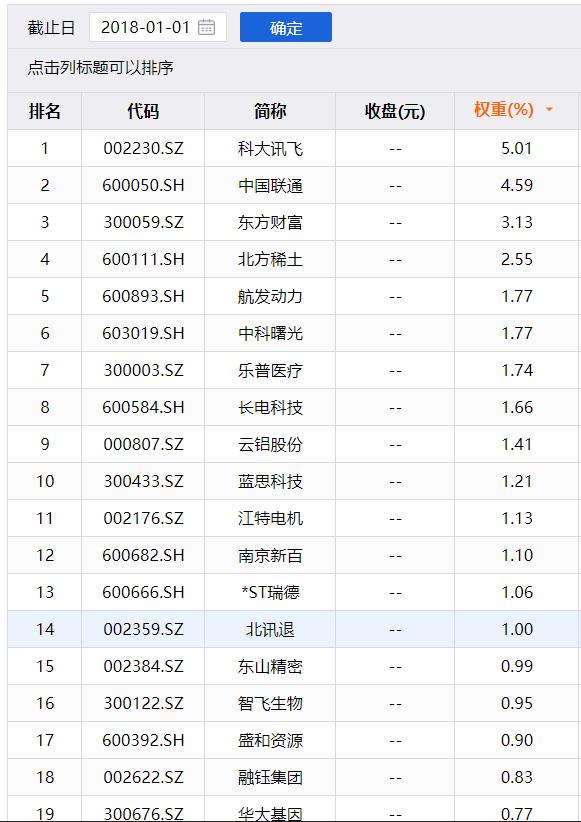Viewport: 581px width, 822px height.
Task: Select the 江特电机 name cell
Action: tap(270, 518)
